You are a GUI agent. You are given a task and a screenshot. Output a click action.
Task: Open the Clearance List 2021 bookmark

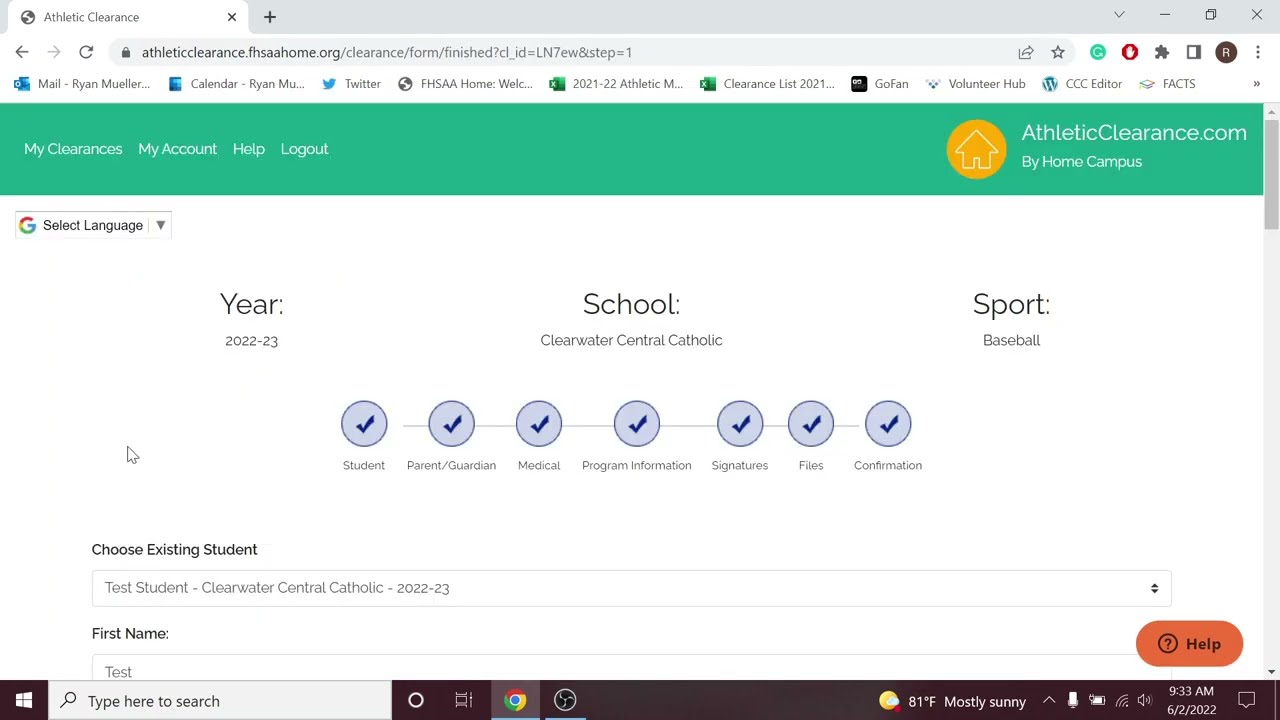pyautogui.click(x=767, y=84)
